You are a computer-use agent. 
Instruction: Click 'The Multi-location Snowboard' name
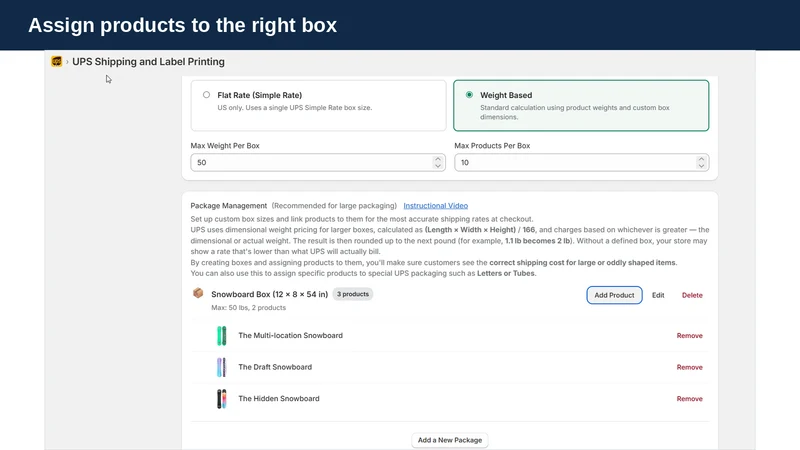tap(290, 335)
